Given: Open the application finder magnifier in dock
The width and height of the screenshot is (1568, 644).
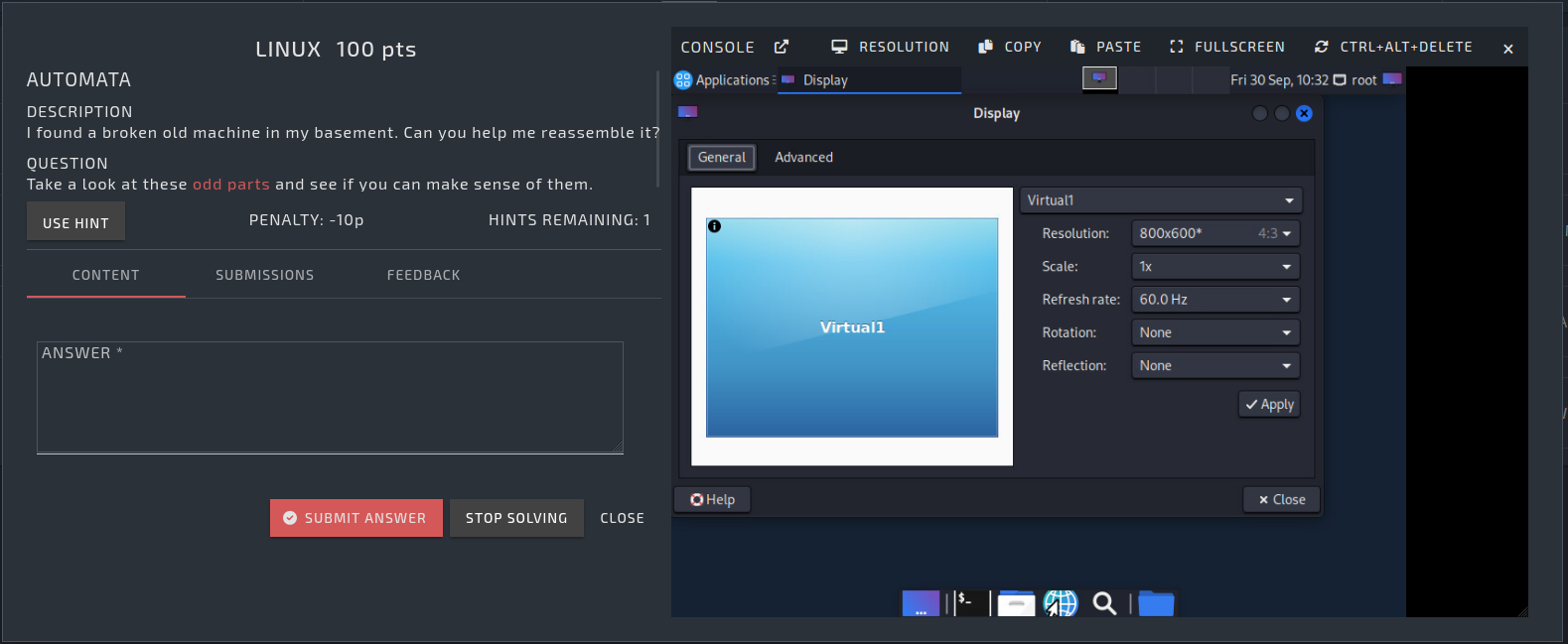Looking at the screenshot, I should pyautogui.click(x=1104, y=602).
